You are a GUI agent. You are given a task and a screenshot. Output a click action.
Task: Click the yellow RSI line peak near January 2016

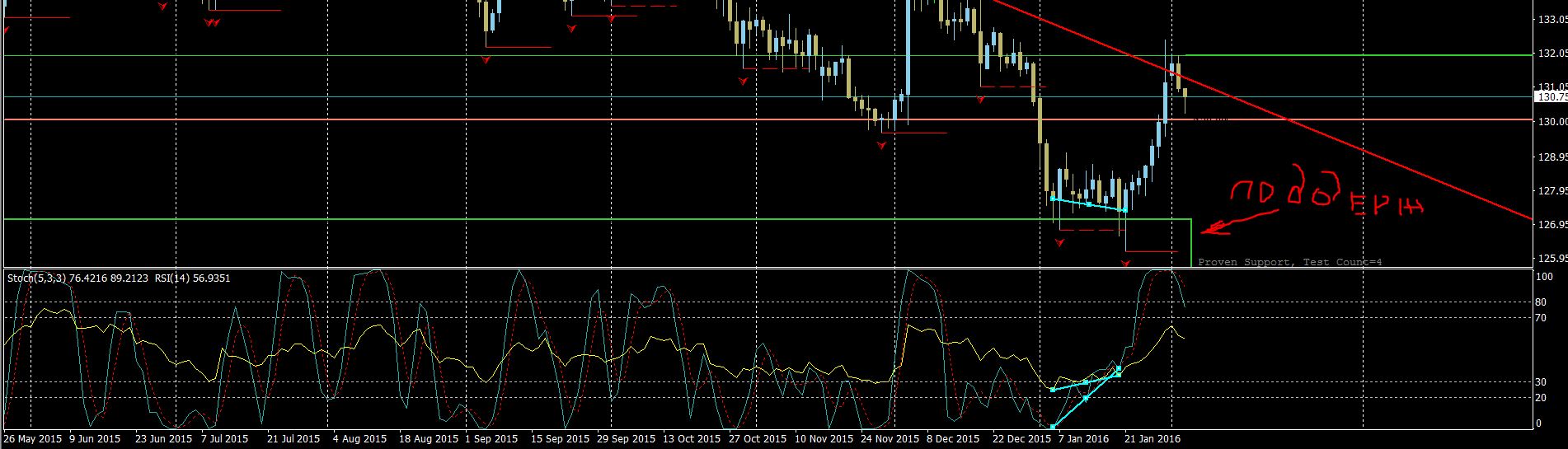click(x=1171, y=327)
